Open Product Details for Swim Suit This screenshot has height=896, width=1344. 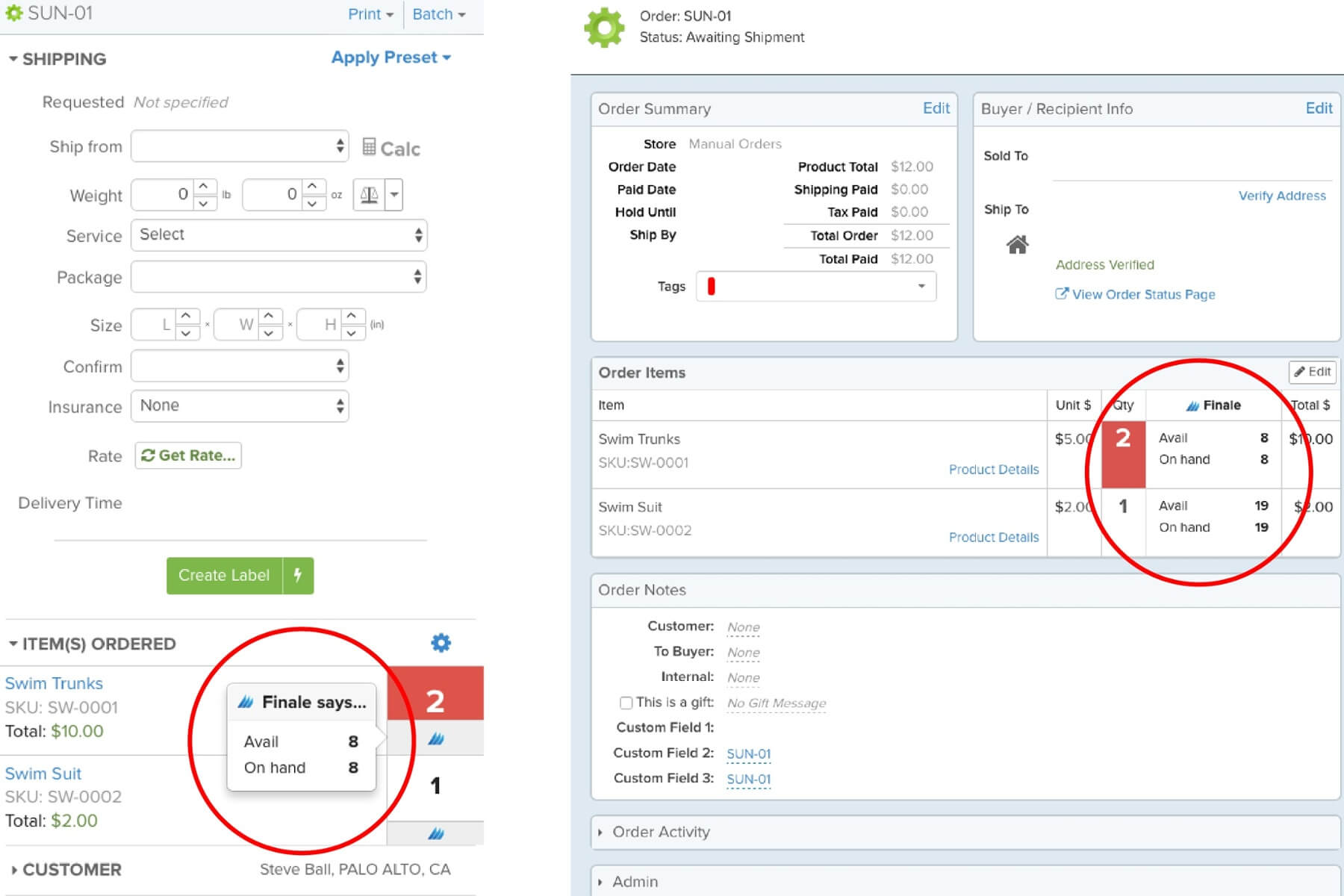[x=994, y=538]
